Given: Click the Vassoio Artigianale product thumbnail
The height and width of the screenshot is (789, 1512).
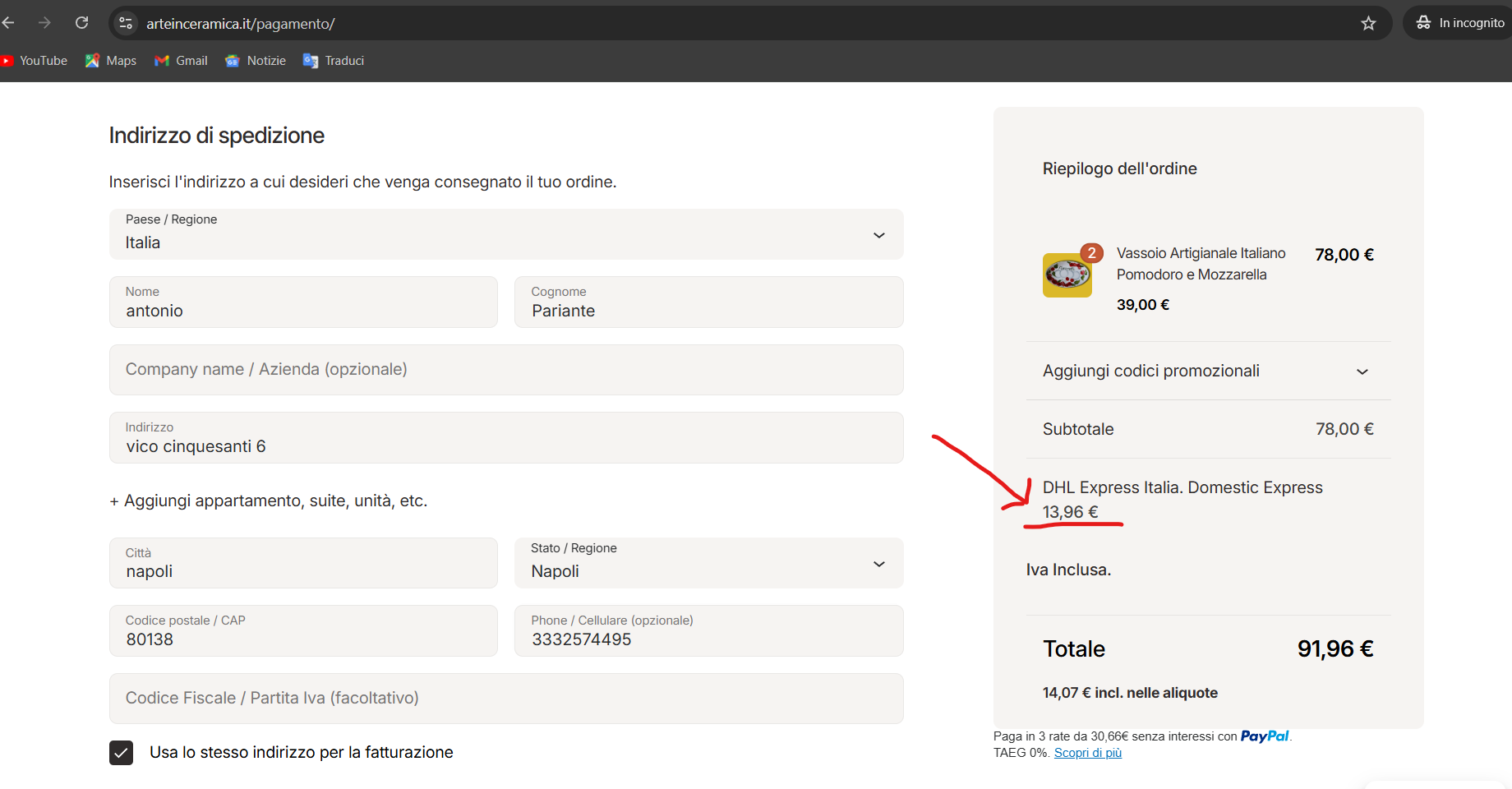Looking at the screenshot, I should [x=1067, y=275].
